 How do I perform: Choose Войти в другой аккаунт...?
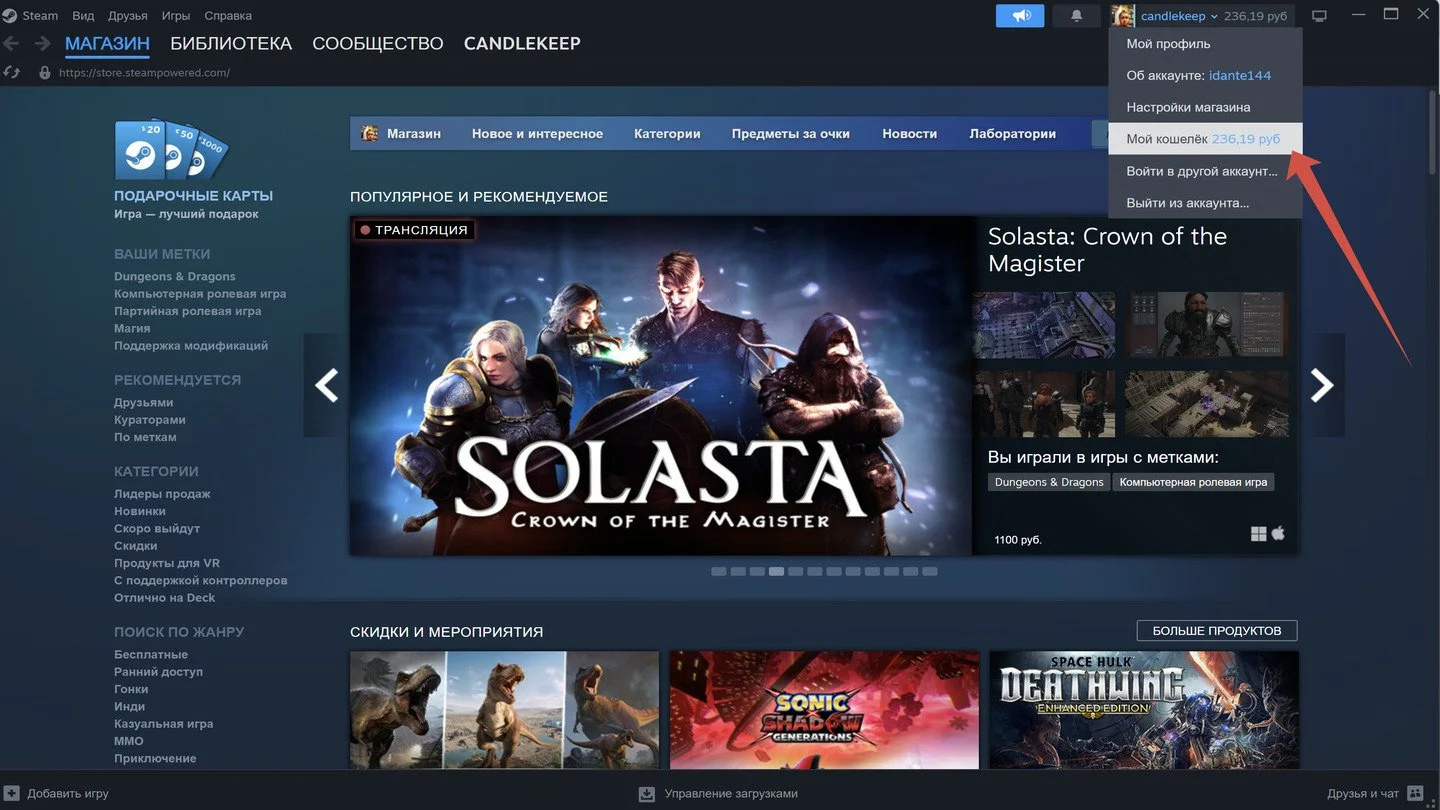(x=1205, y=171)
